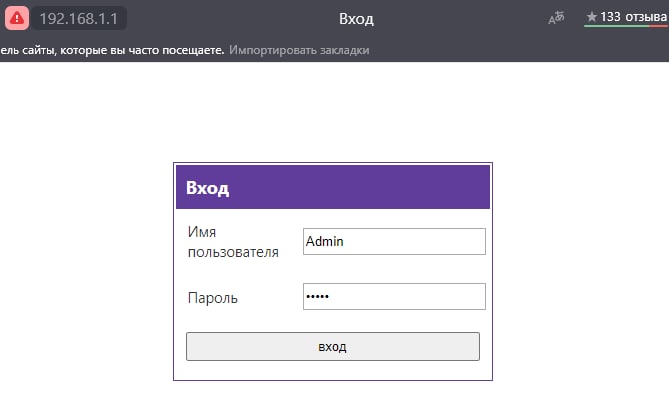
Task: Click the number 133 in the reviews counter
Action: pyautogui.click(x=610, y=17)
